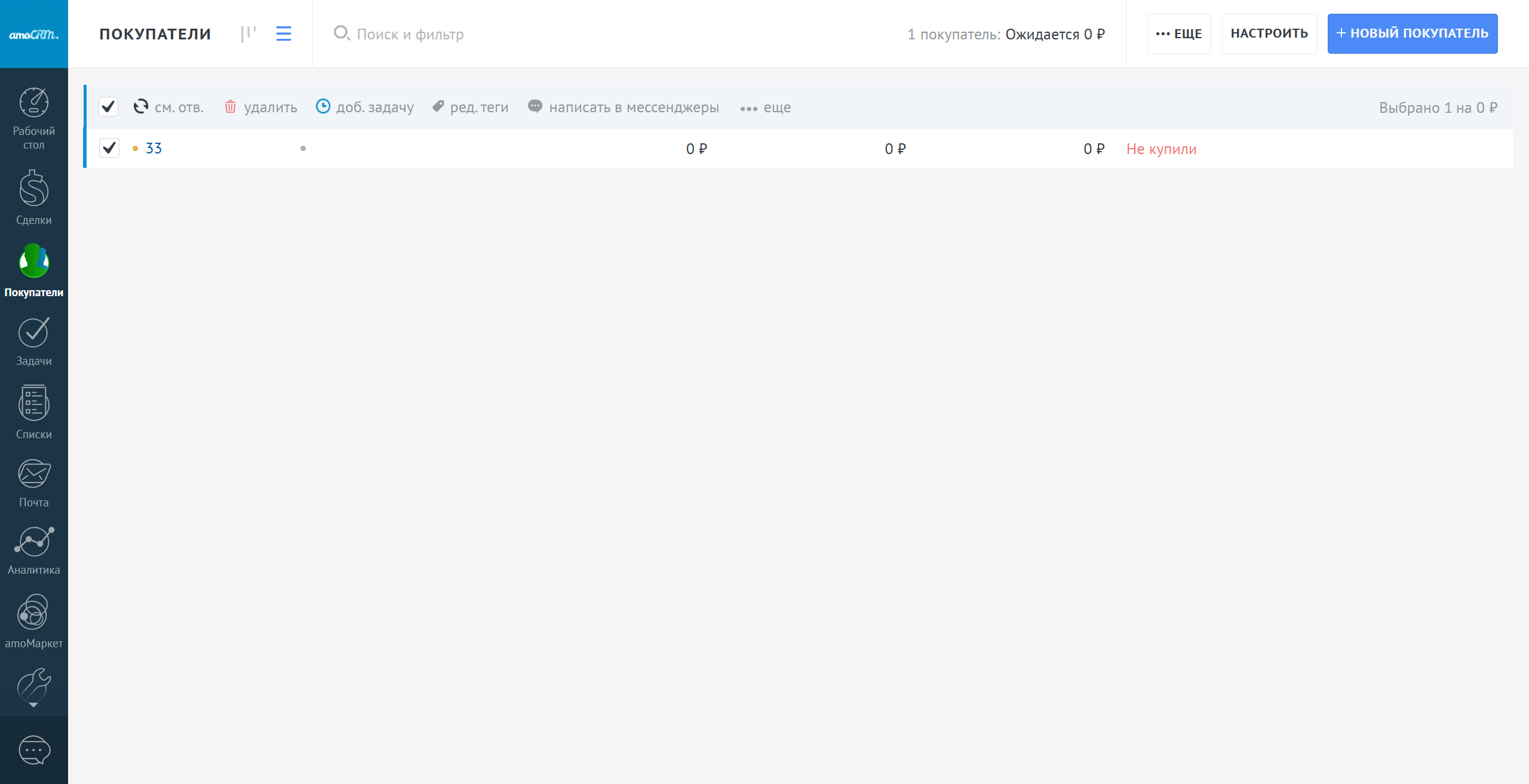The height and width of the screenshot is (784, 1529).
Task: Open the chat bubble icon at the sidebar bottom
Action: click(34, 750)
